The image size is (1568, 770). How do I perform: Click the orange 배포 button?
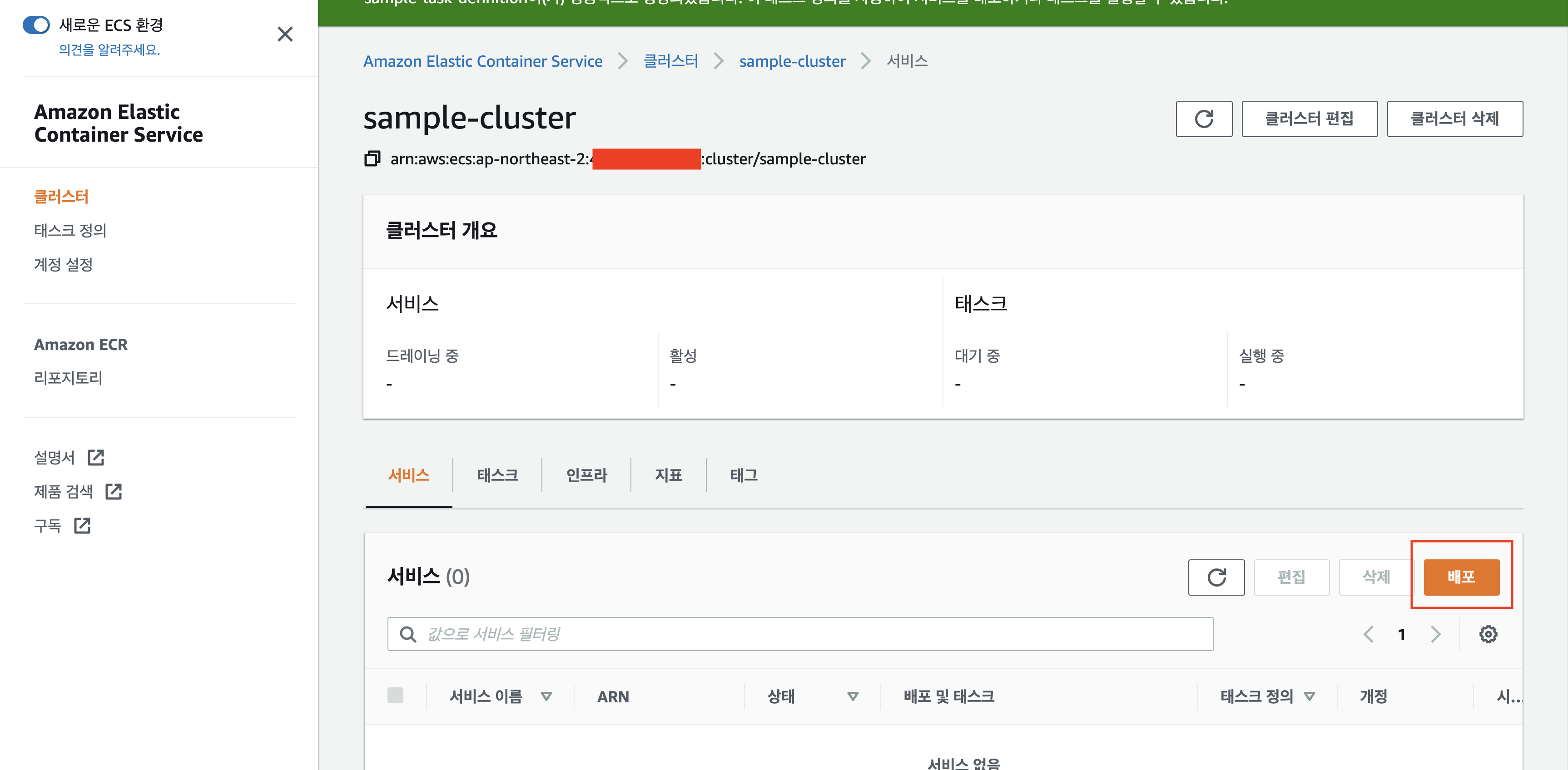coord(1461,577)
